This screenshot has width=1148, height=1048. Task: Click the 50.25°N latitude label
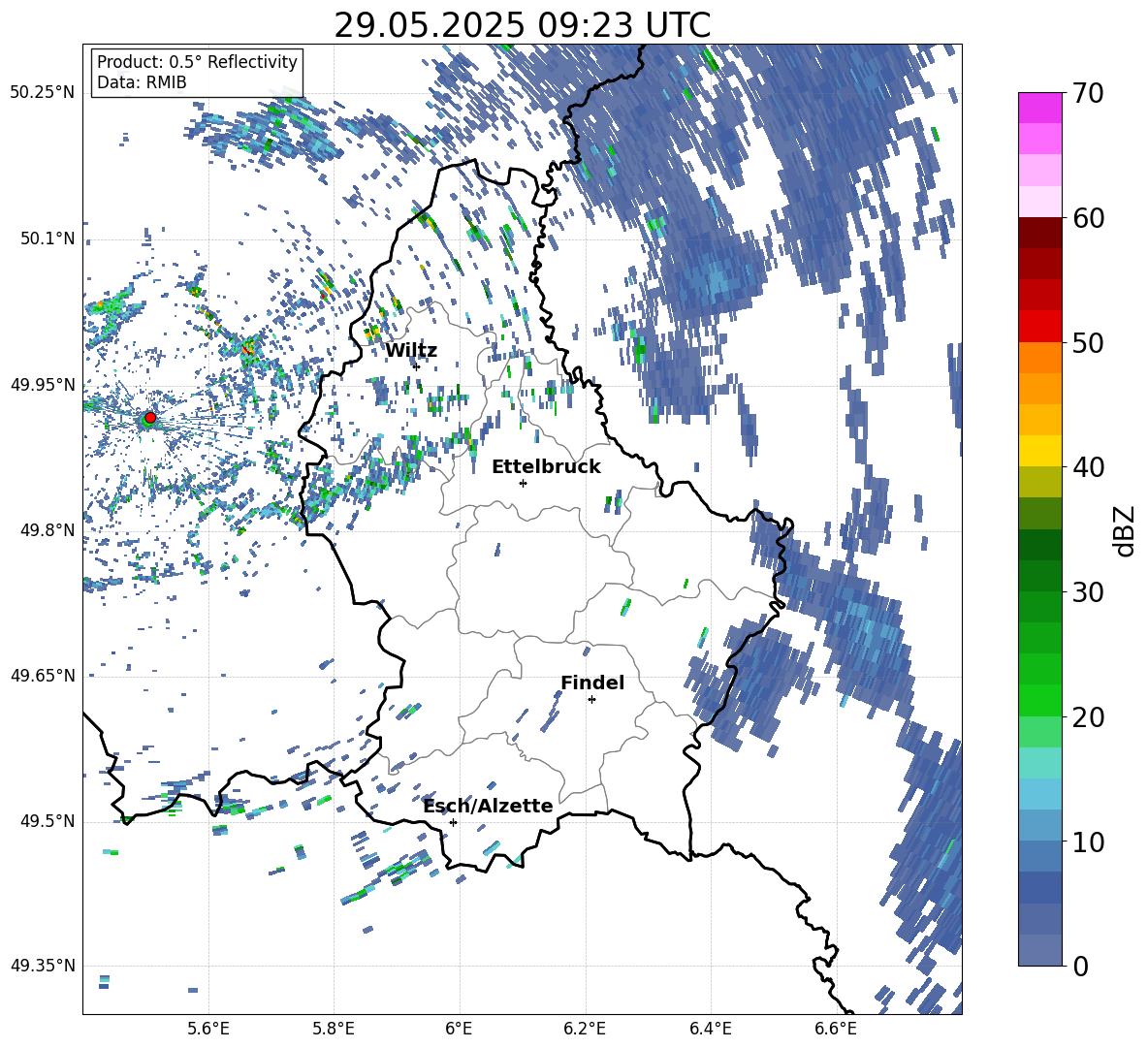coord(43,93)
